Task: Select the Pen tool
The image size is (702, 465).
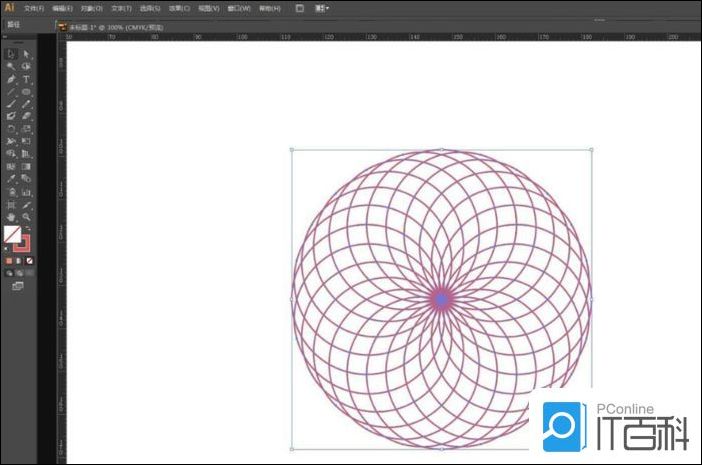Action: (11, 79)
